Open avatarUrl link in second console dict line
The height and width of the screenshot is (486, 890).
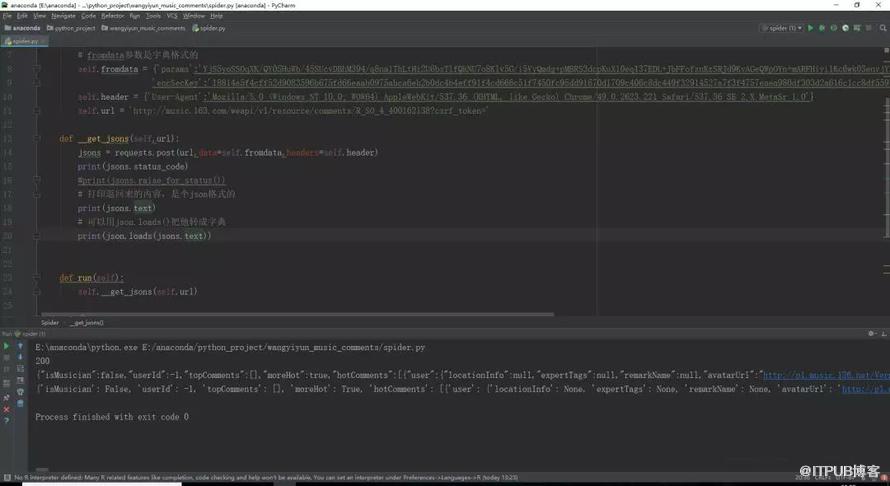866,389
